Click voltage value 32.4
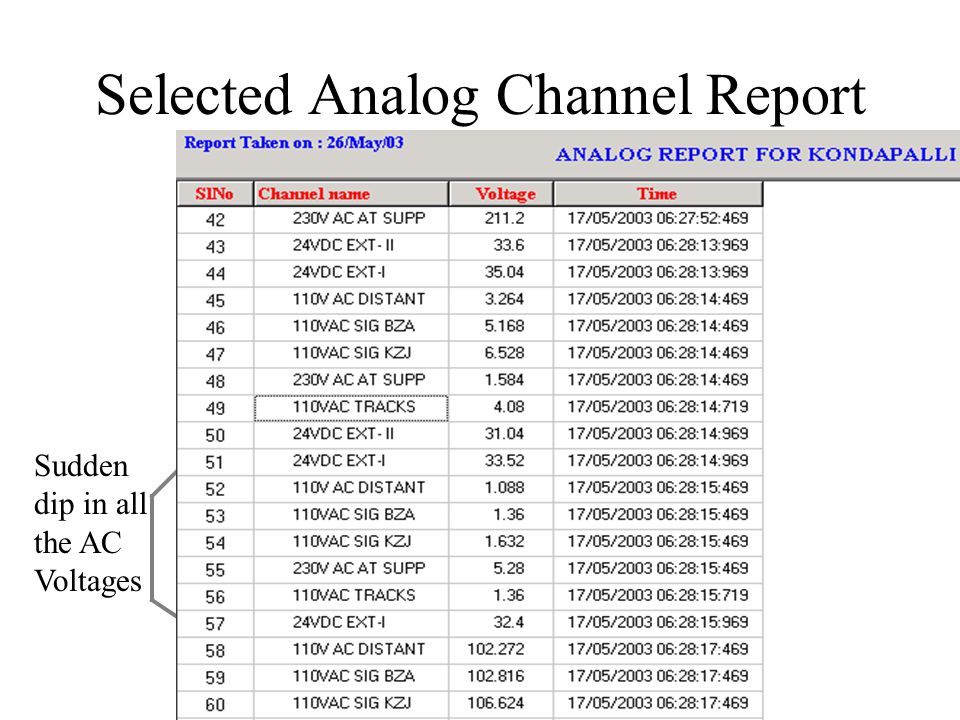Viewport: 960px width, 720px height. (x=509, y=623)
